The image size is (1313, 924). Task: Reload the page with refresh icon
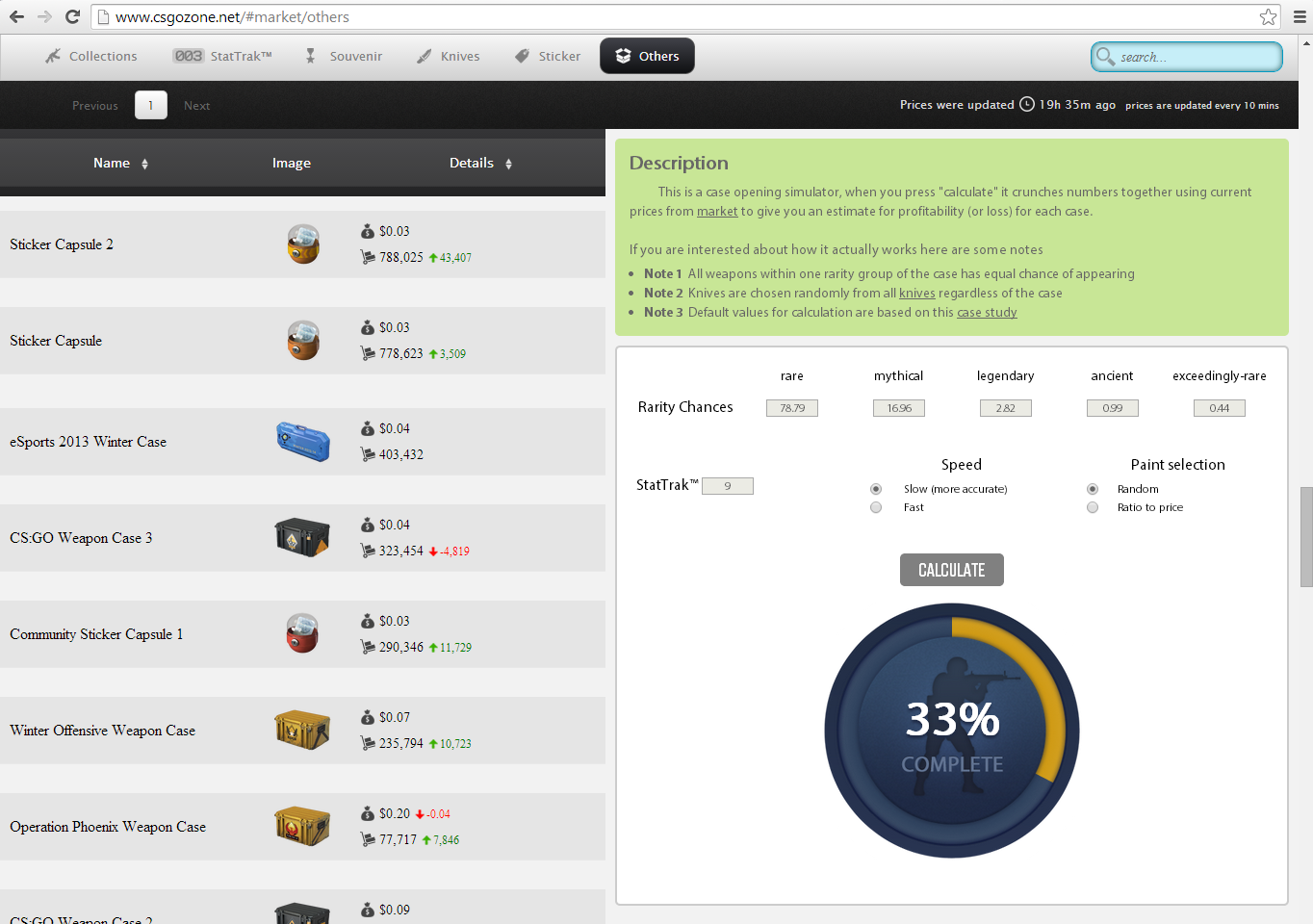point(72,16)
